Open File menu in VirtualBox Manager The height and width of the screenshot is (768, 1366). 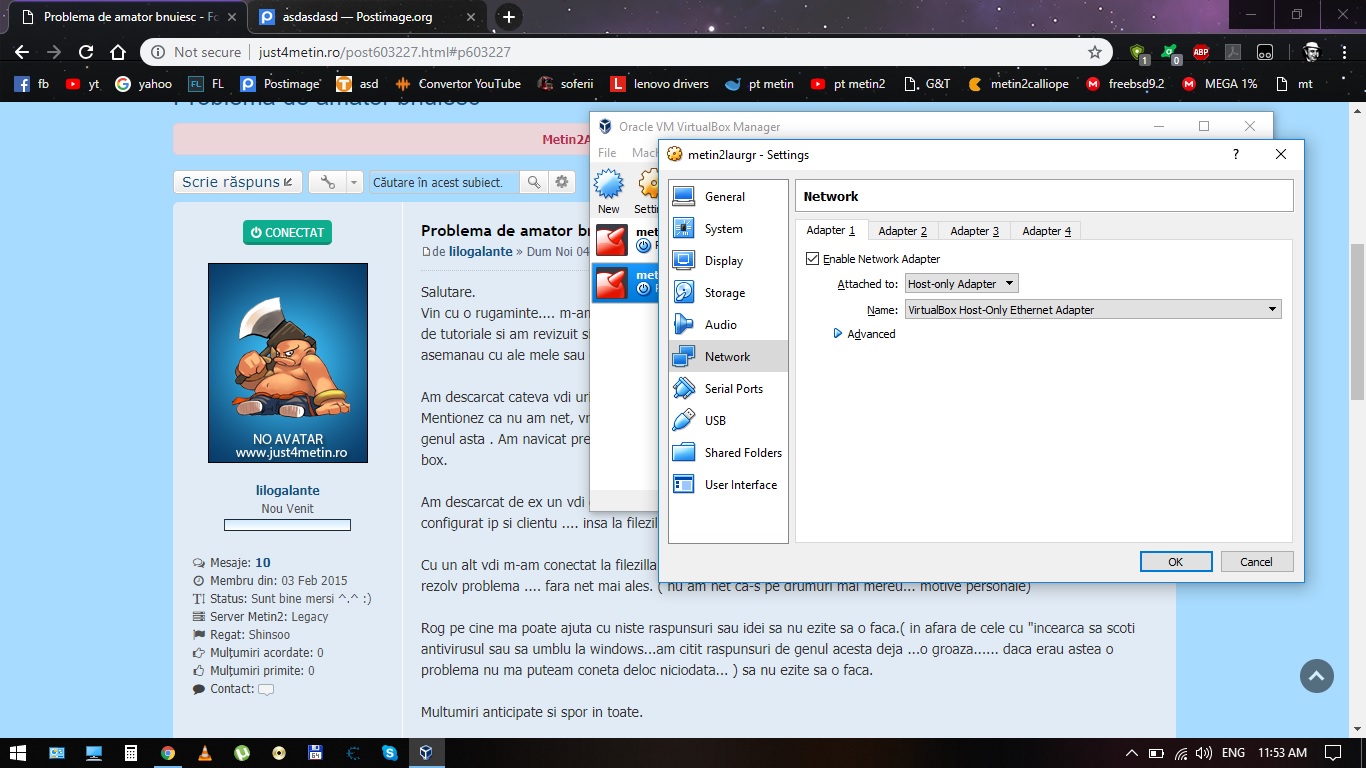607,153
